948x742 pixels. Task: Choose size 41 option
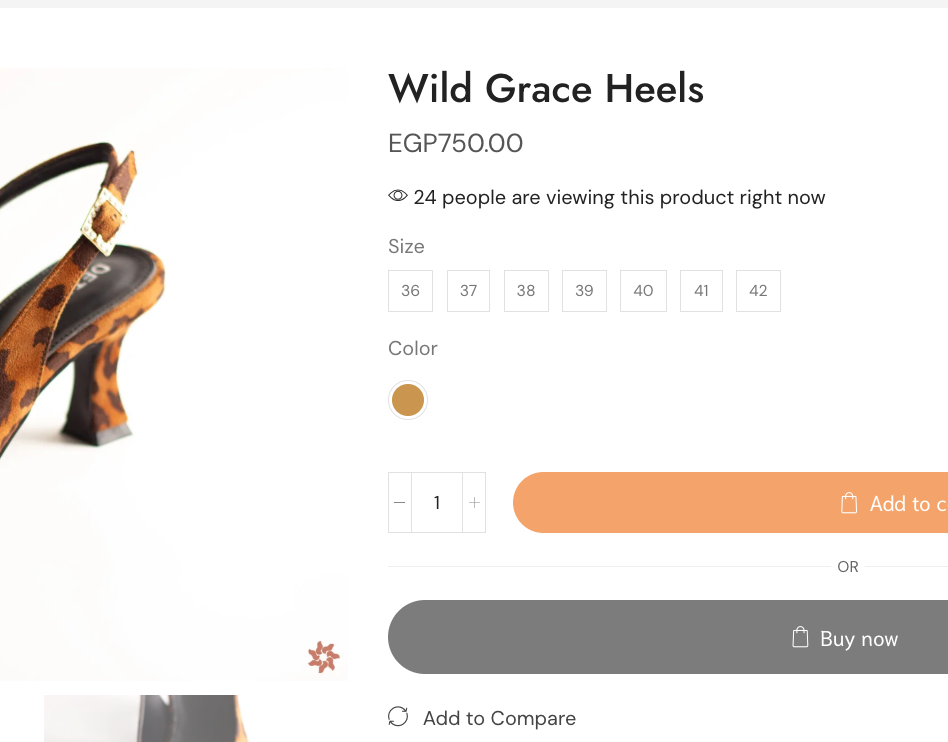[x=701, y=291]
